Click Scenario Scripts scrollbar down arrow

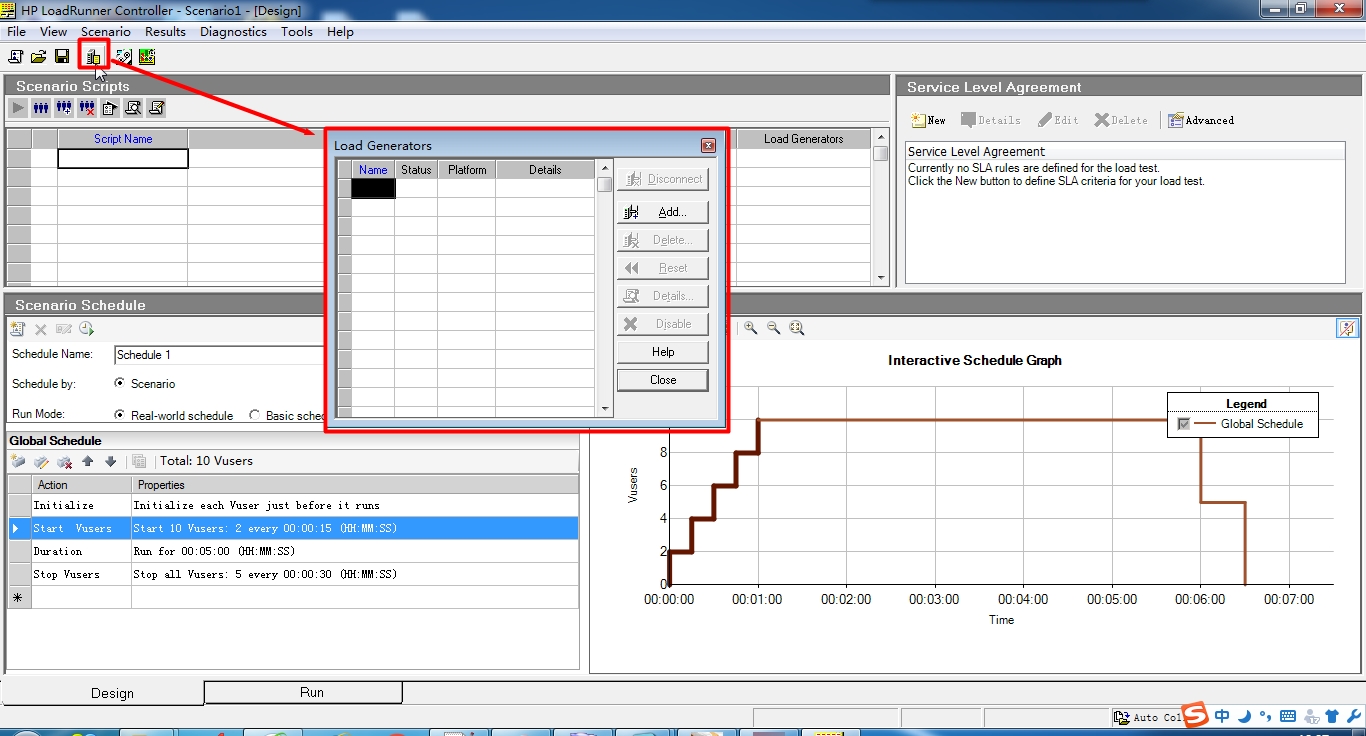pos(881,278)
